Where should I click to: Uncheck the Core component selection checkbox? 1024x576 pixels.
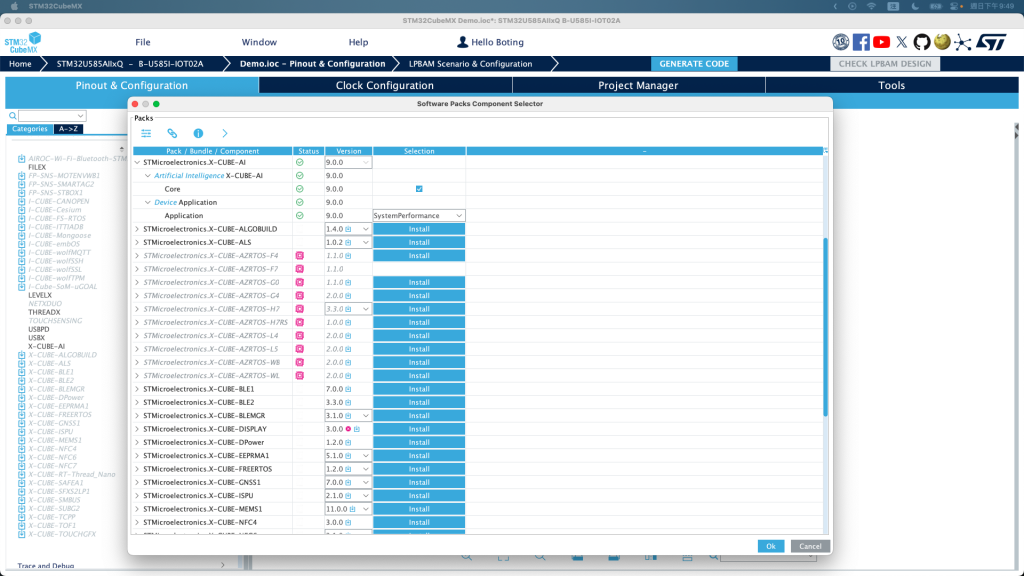(419, 189)
